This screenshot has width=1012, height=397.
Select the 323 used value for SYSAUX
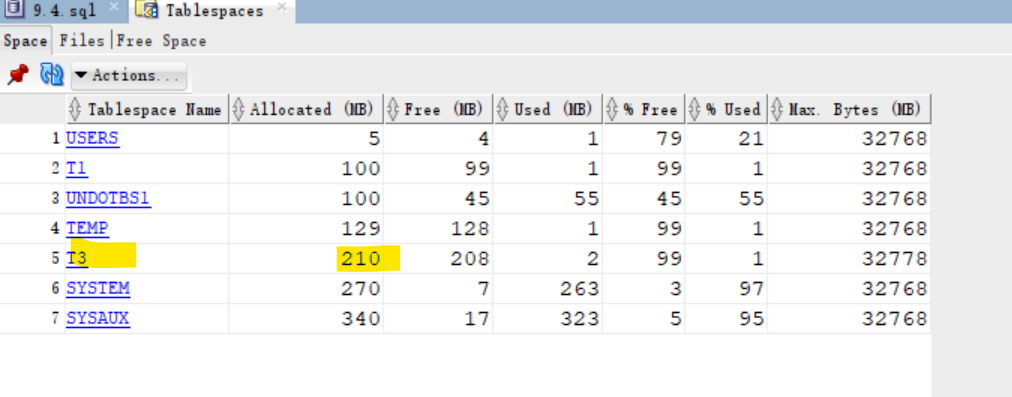click(x=580, y=319)
